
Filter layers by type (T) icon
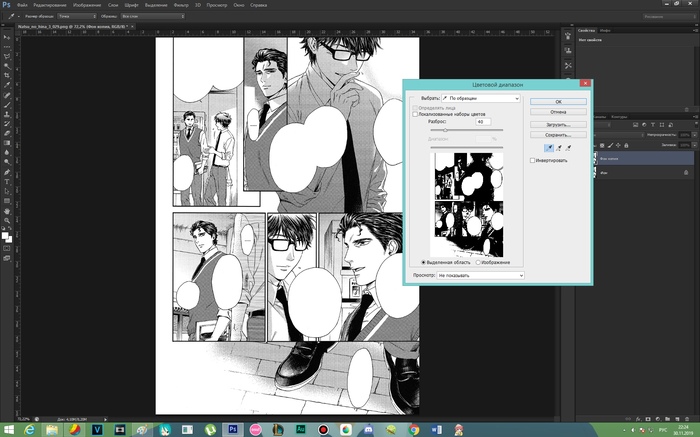pyautogui.click(x=653, y=125)
